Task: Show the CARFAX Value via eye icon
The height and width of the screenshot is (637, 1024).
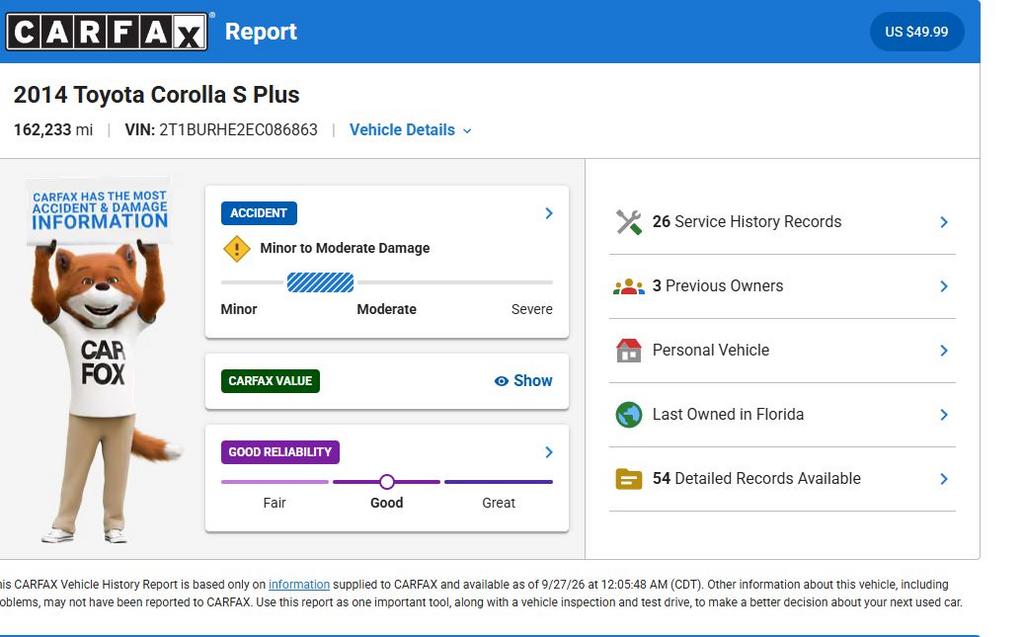Action: 501,381
